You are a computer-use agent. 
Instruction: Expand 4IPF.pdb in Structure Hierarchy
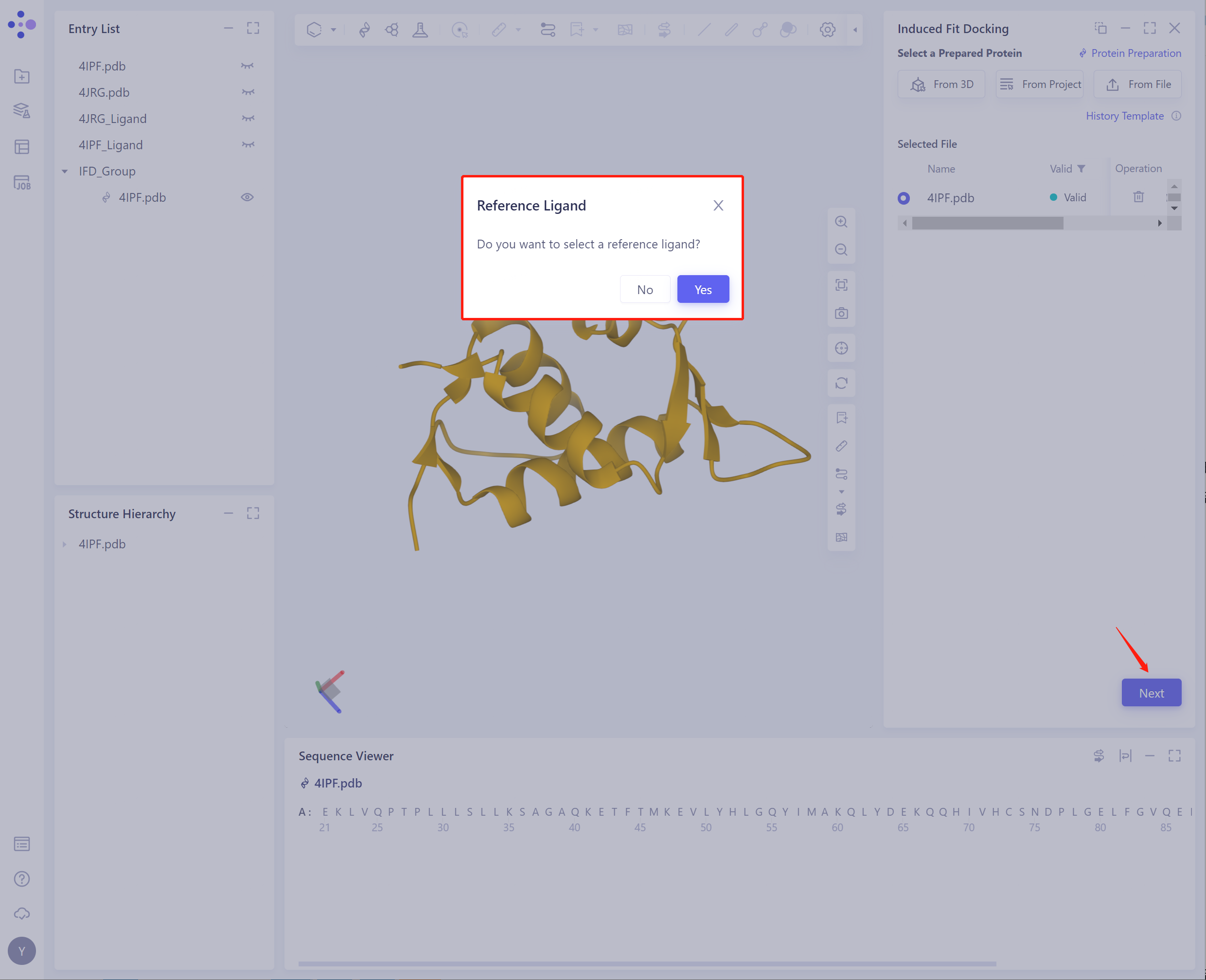point(64,543)
